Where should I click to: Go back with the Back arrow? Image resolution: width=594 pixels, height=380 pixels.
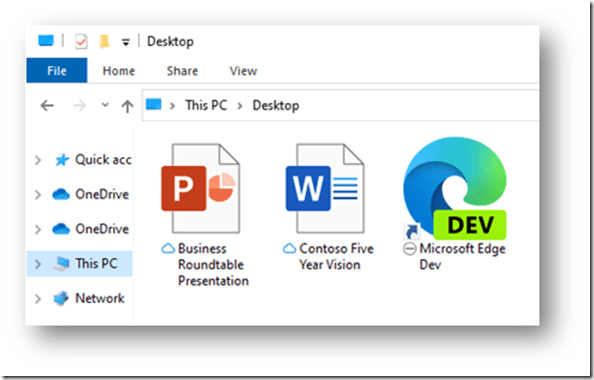point(47,105)
